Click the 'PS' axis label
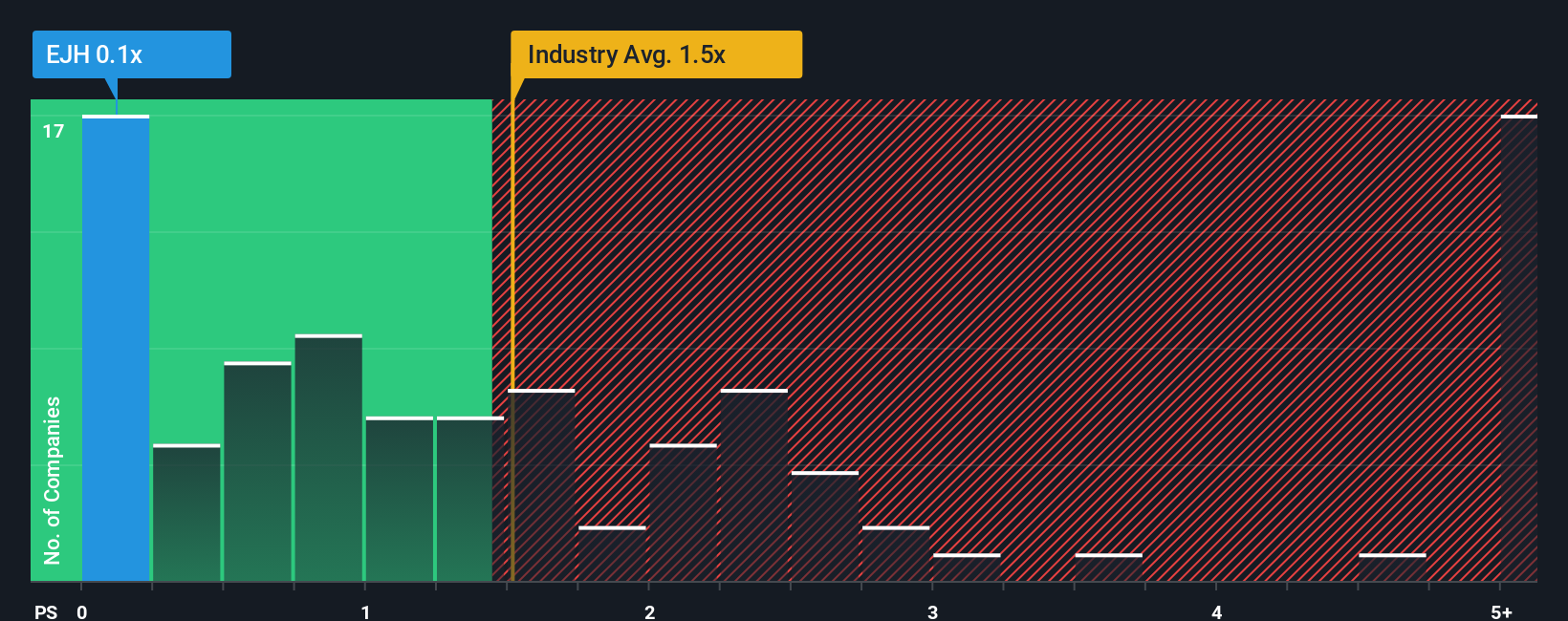This screenshot has height=621, width=1568. 46,612
